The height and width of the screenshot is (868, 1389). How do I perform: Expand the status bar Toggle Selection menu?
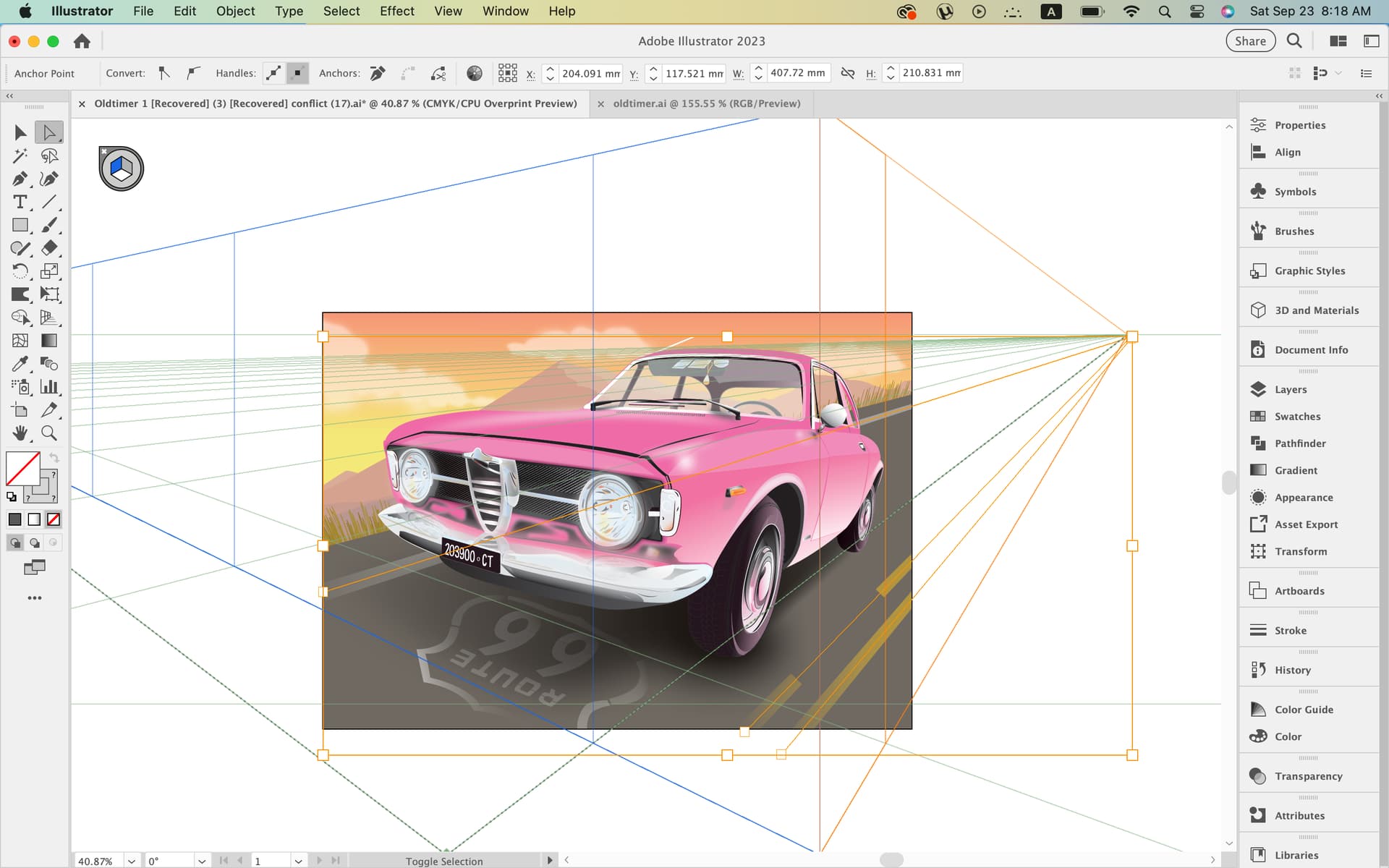(x=550, y=860)
